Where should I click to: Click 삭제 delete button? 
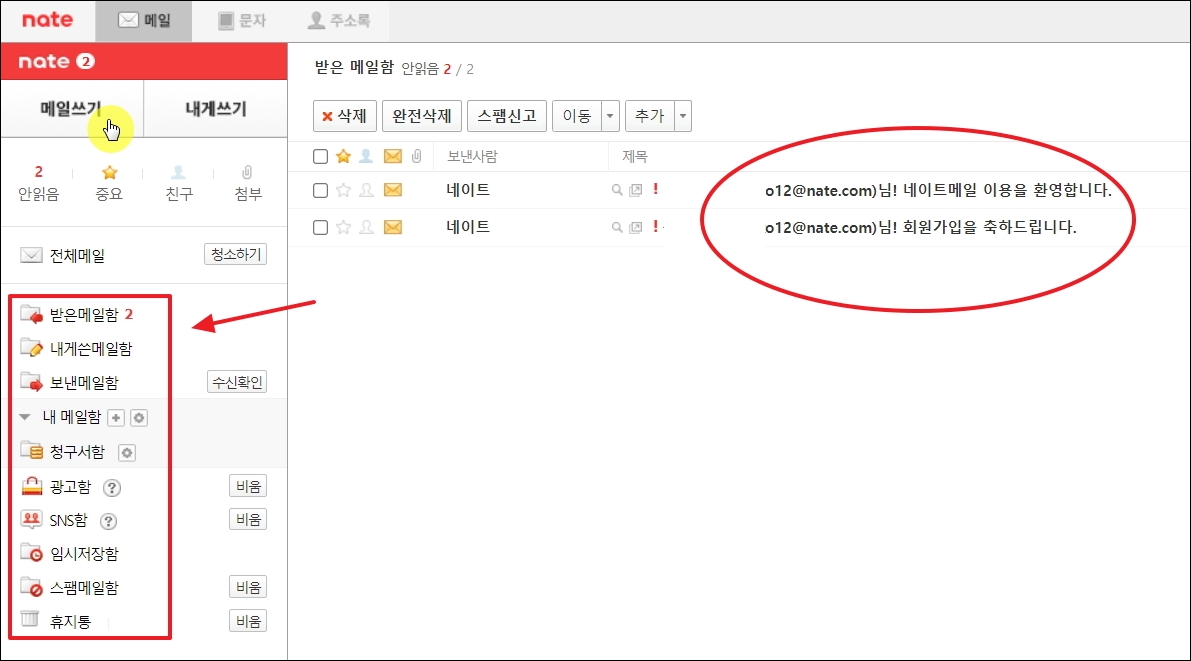pyautogui.click(x=345, y=116)
